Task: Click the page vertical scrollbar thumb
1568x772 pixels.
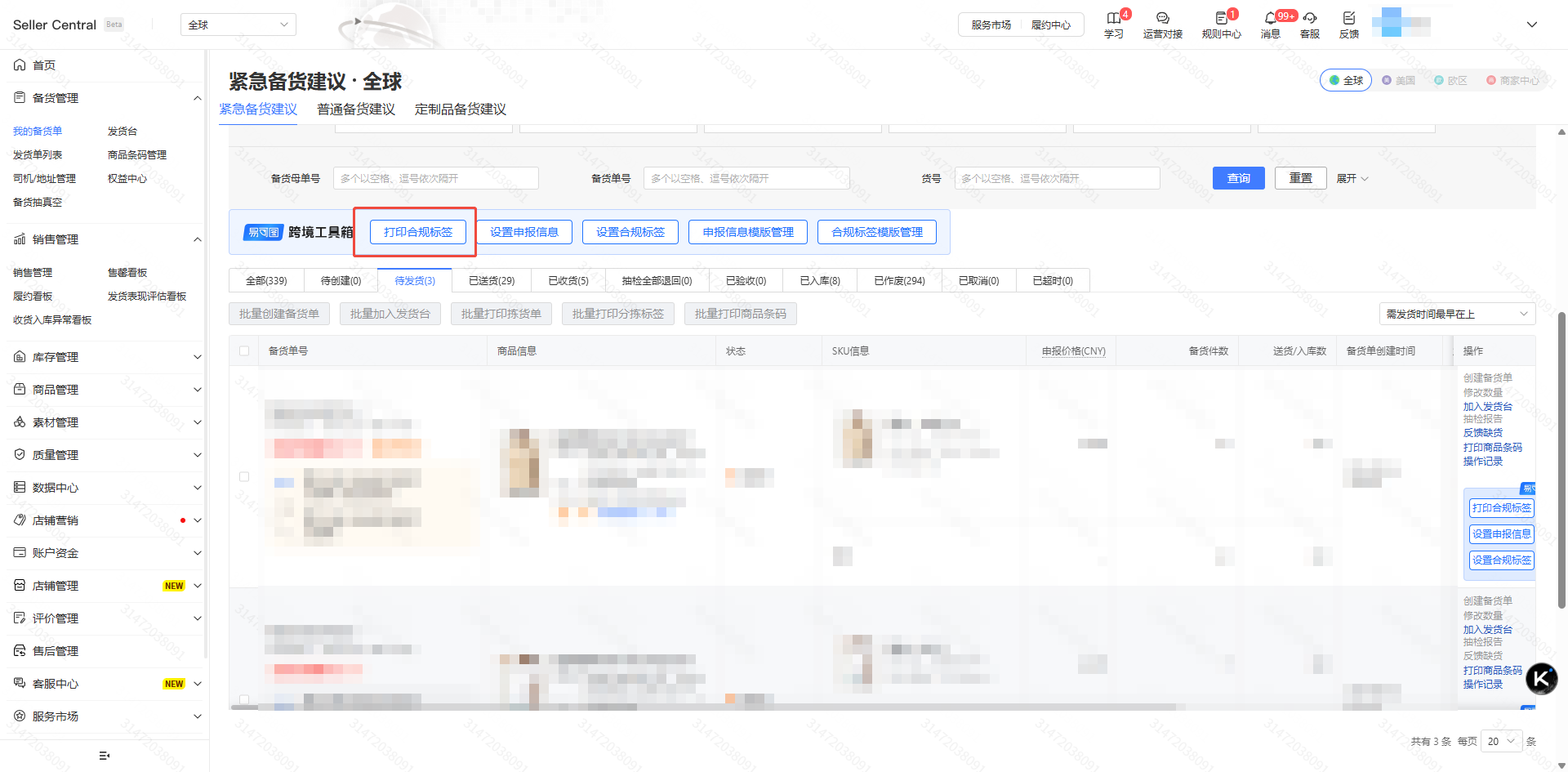Action: (x=1561, y=460)
